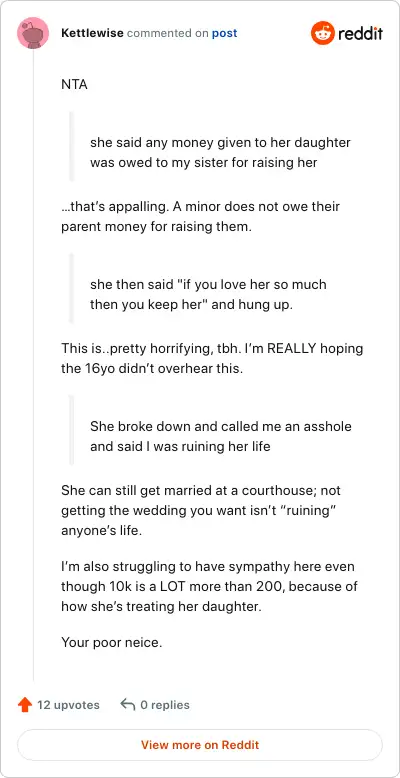Viewport: 400px width, 778px height.
Task: Click the NTA verdict text
Action: pyautogui.click(x=74, y=85)
